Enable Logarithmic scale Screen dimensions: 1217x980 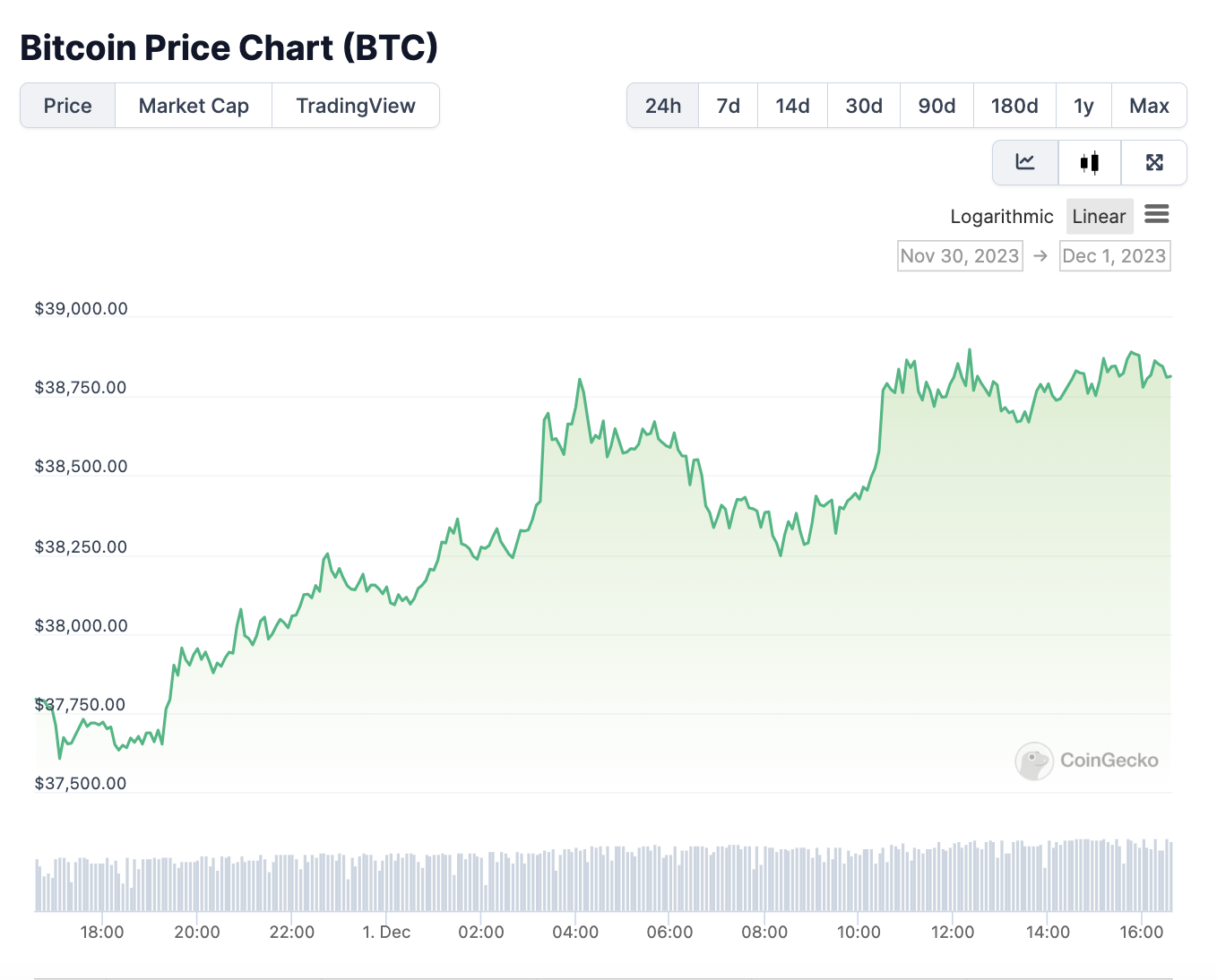point(1001,217)
